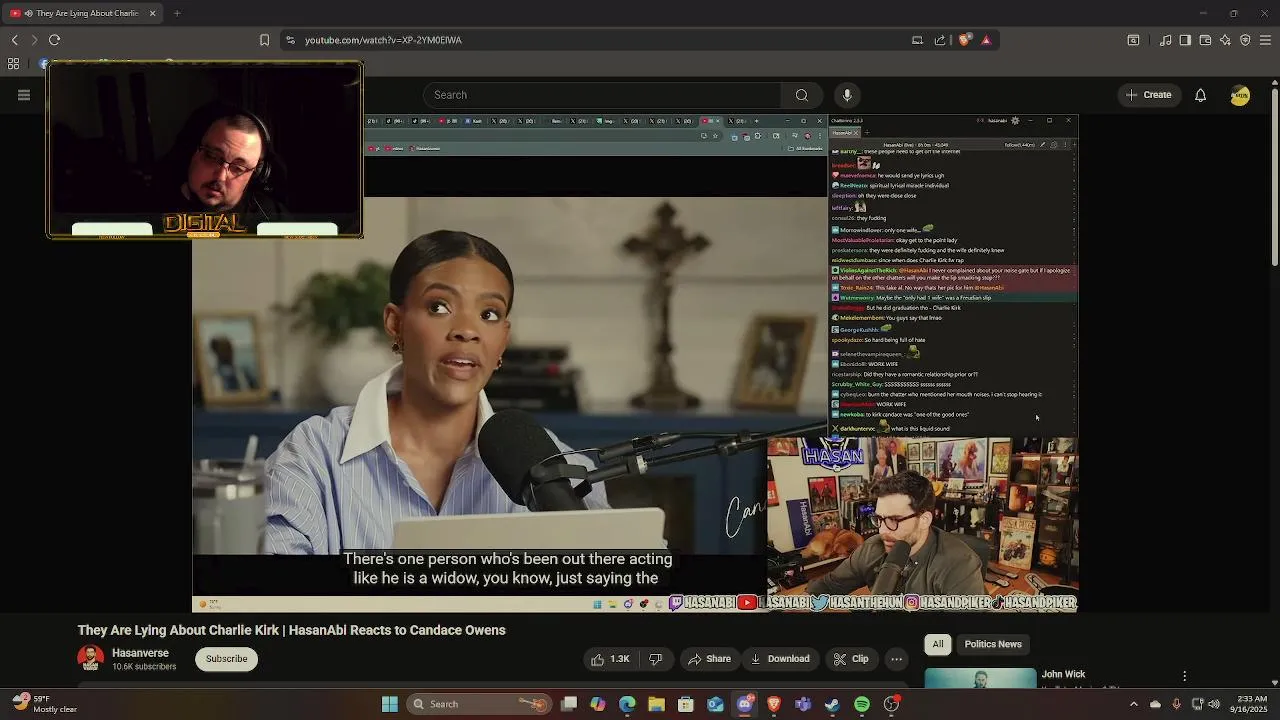
Task: Open OBS Studio from the taskbar
Action: coord(891,704)
